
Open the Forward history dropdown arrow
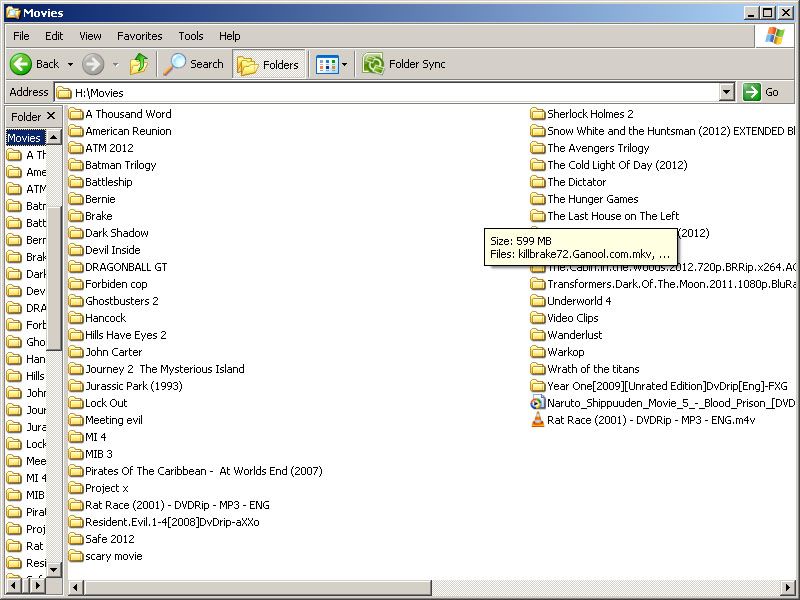pos(116,65)
